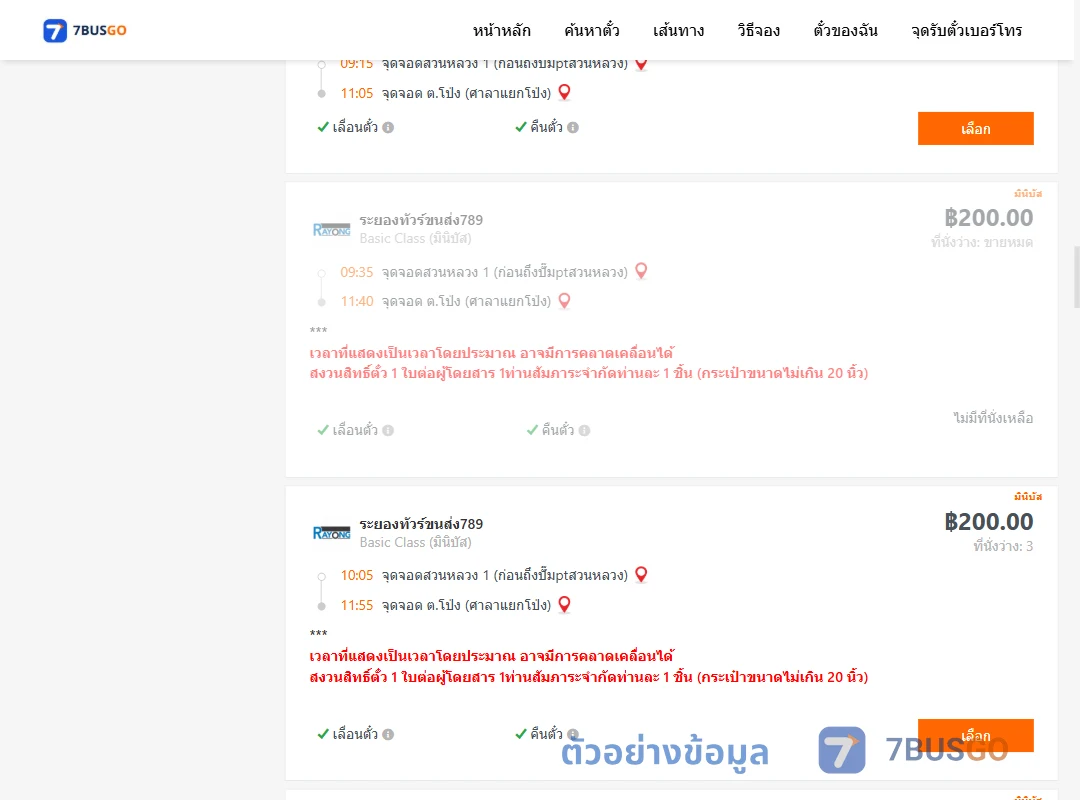Click the page vertical scrollbar thumb
The image size is (1080, 800).
pyautogui.click(x=1077, y=277)
